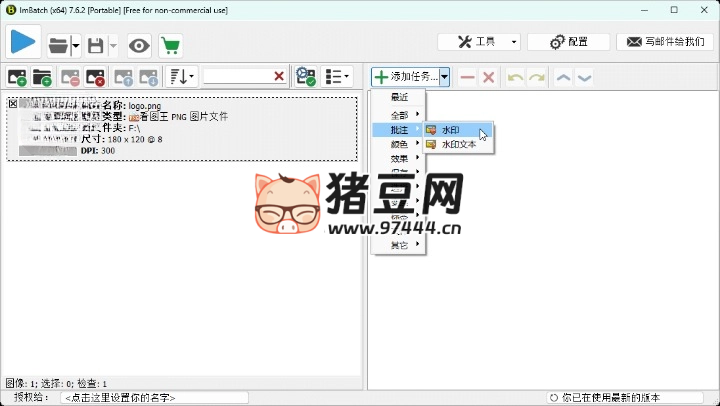The width and height of the screenshot is (720, 406).
Task: Click the name field next to 授权给
Action: pyautogui.click(x=154, y=398)
